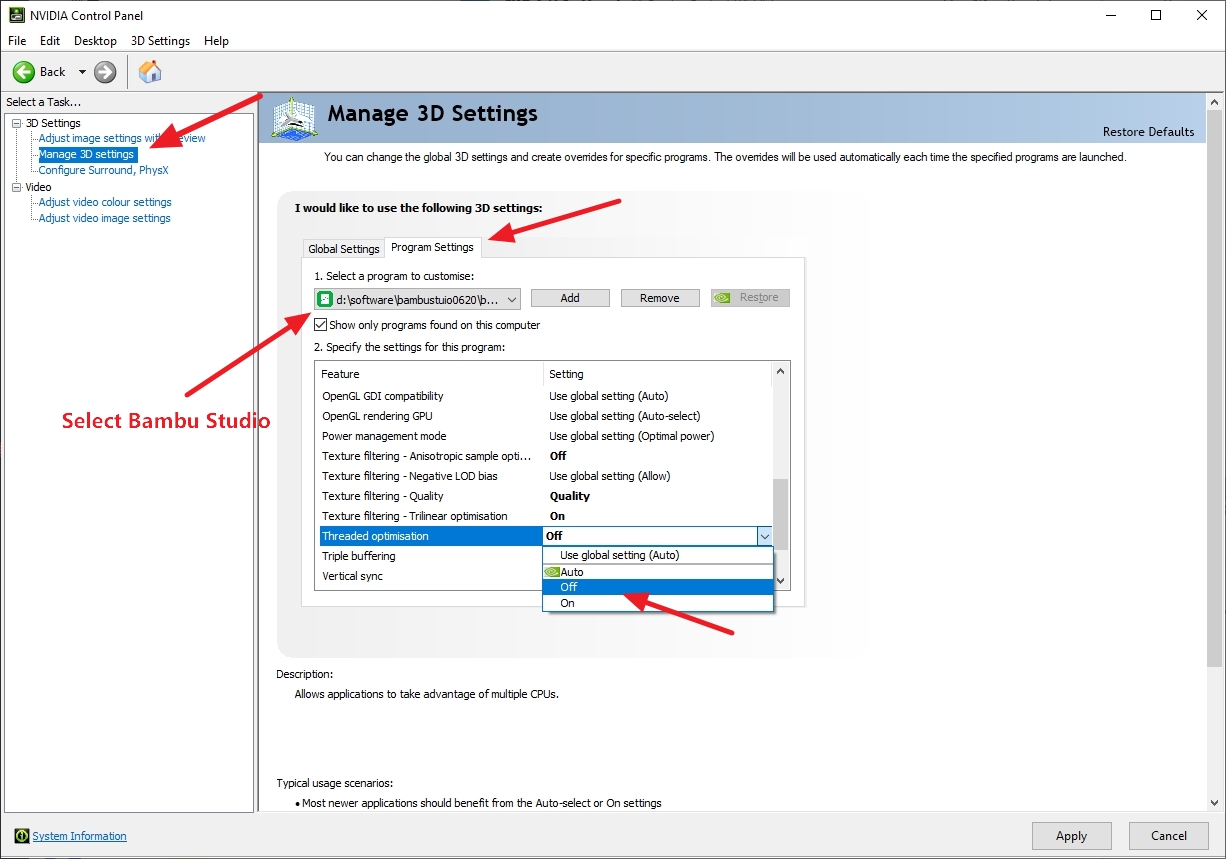
Task: Open the Help menu
Action: 216,41
